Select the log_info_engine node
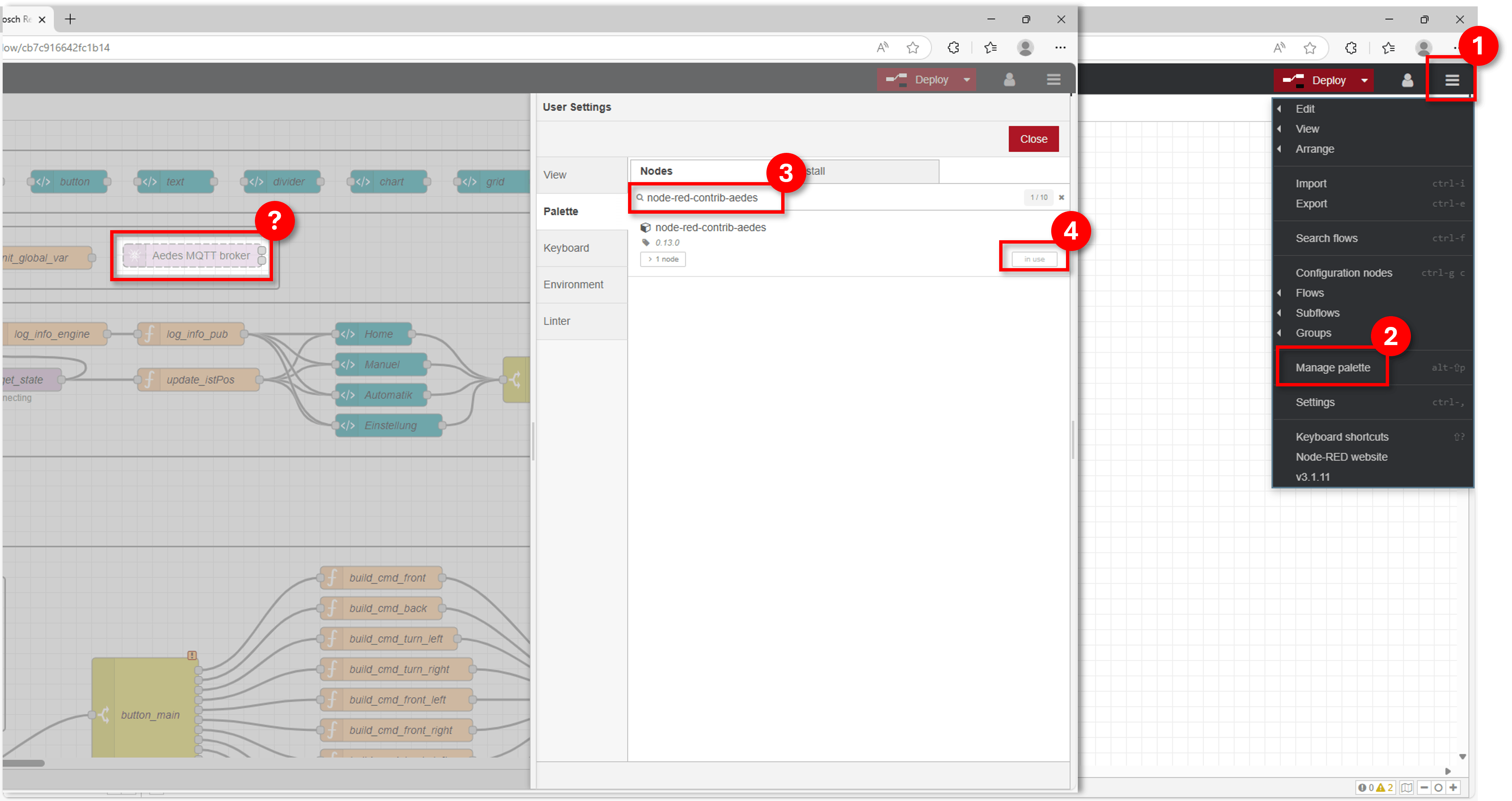The height and width of the screenshot is (801, 1512). coord(55,334)
